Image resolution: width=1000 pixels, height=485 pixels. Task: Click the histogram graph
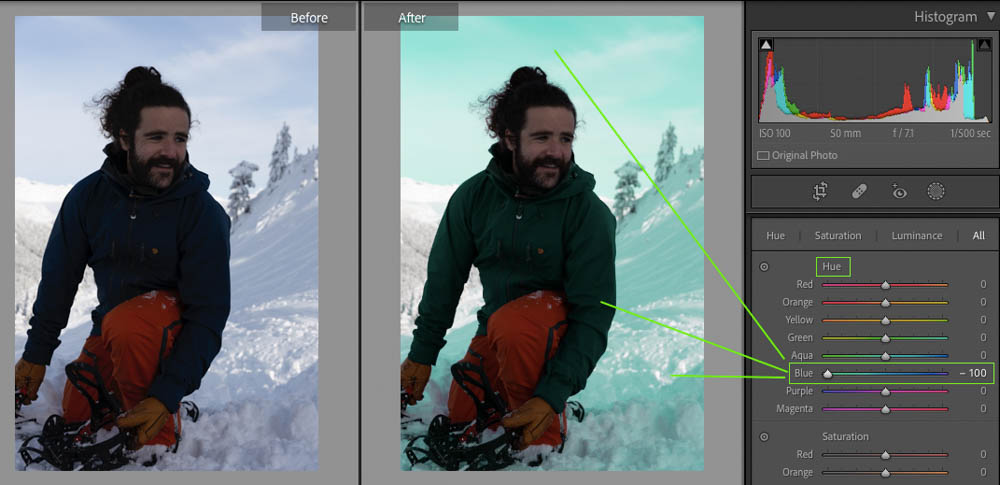point(874,80)
